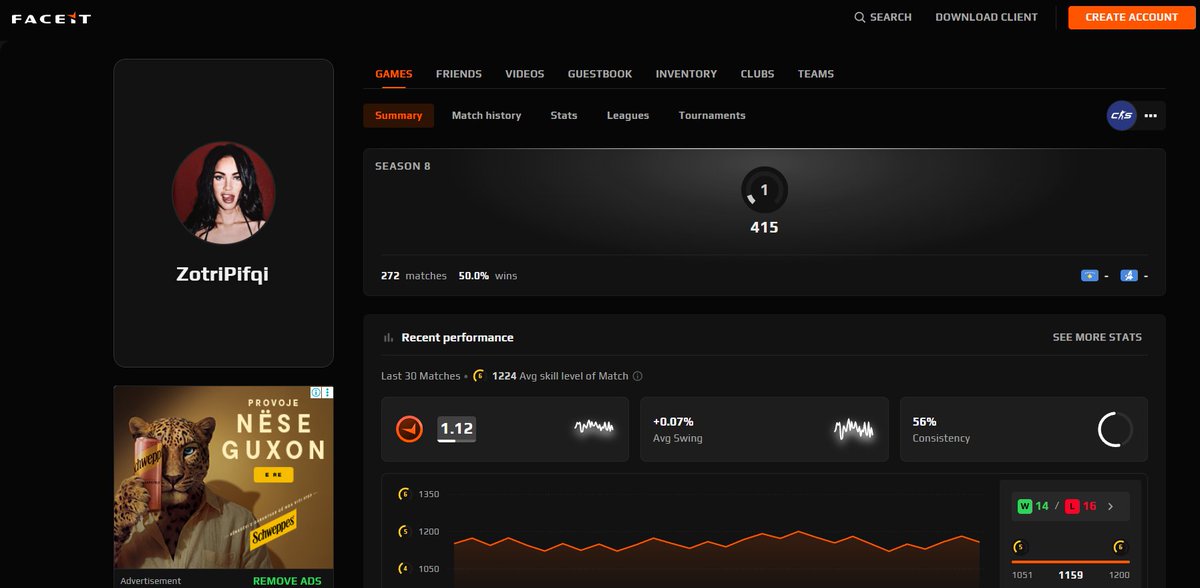Open the CLUBS tab
The width and height of the screenshot is (1200, 588).
click(757, 74)
